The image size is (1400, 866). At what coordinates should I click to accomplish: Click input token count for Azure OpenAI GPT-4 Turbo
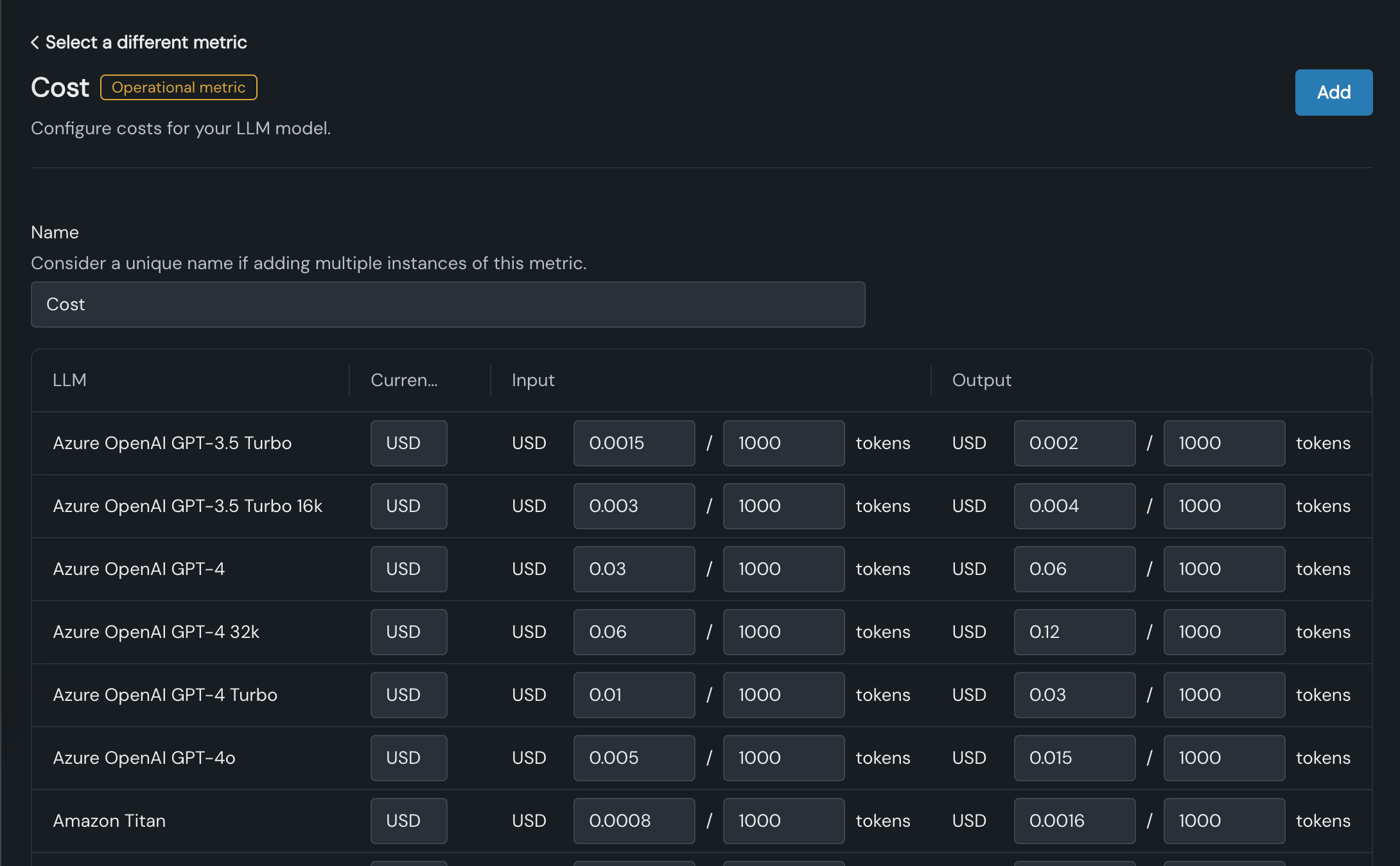pyautogui.click(x=783, y=695)
